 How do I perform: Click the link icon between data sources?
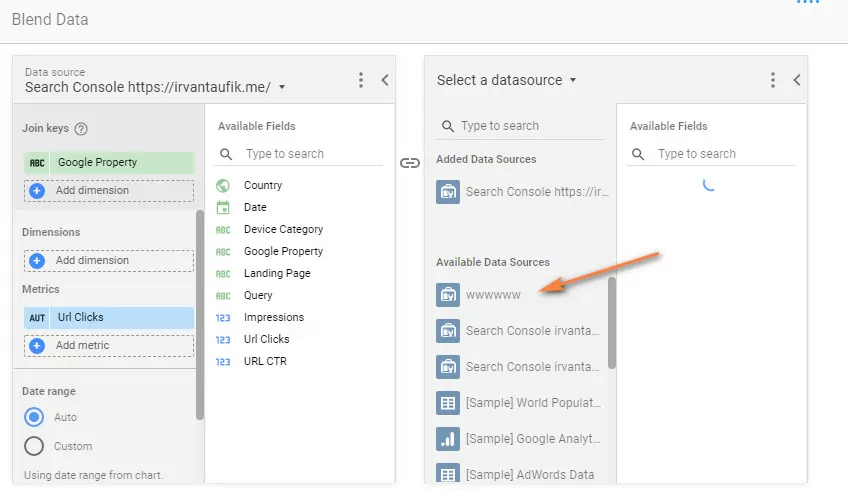410,163
